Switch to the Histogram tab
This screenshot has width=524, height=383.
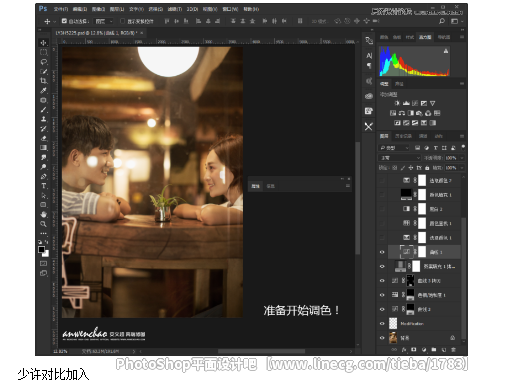[425, 37]
